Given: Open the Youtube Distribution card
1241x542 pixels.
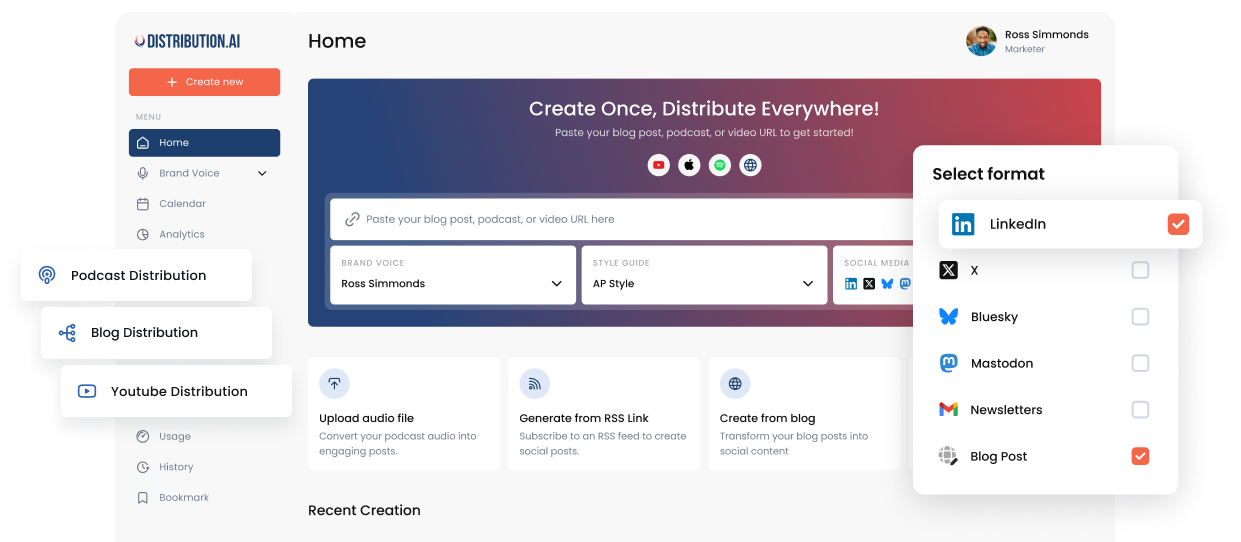Looking at the screenshot, I should [176, 391].
